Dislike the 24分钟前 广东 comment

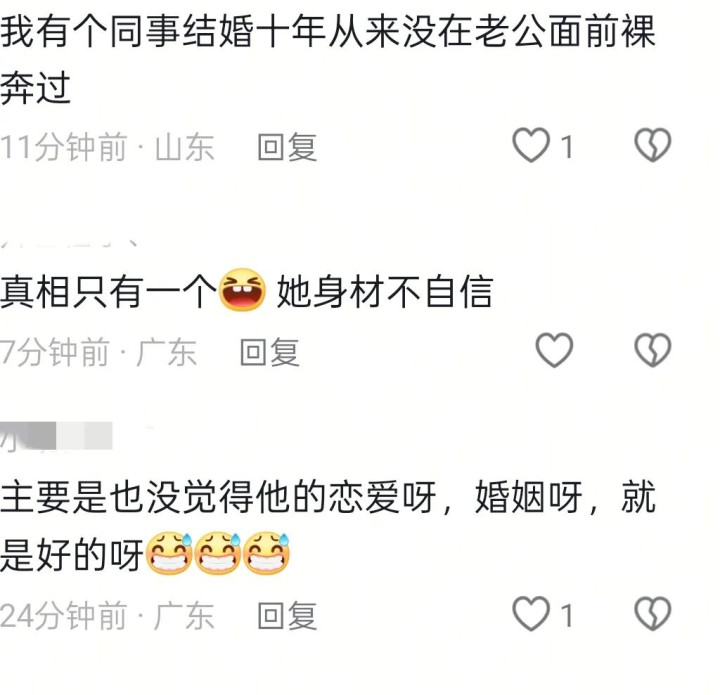pyautogui.click(x=652, y=614)
